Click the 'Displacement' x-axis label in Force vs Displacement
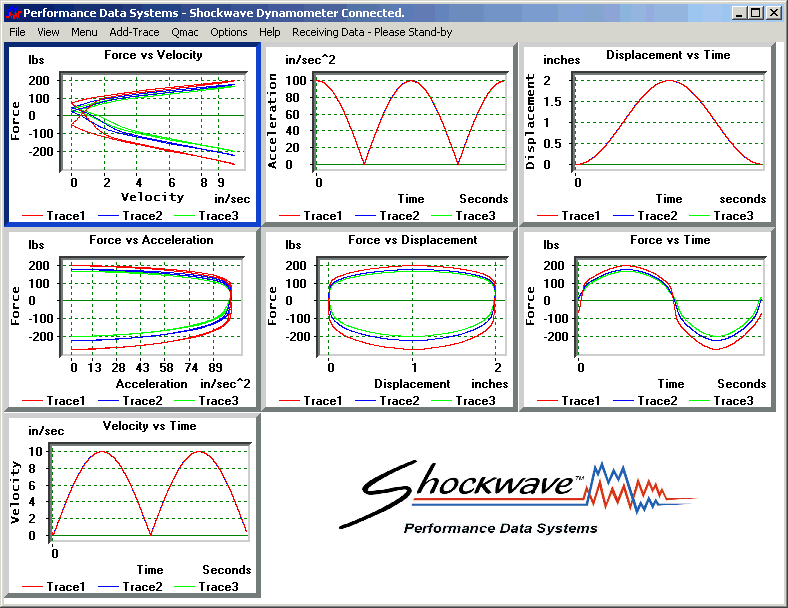Screen dimensions: 788x608 click(x=412, y=384)
